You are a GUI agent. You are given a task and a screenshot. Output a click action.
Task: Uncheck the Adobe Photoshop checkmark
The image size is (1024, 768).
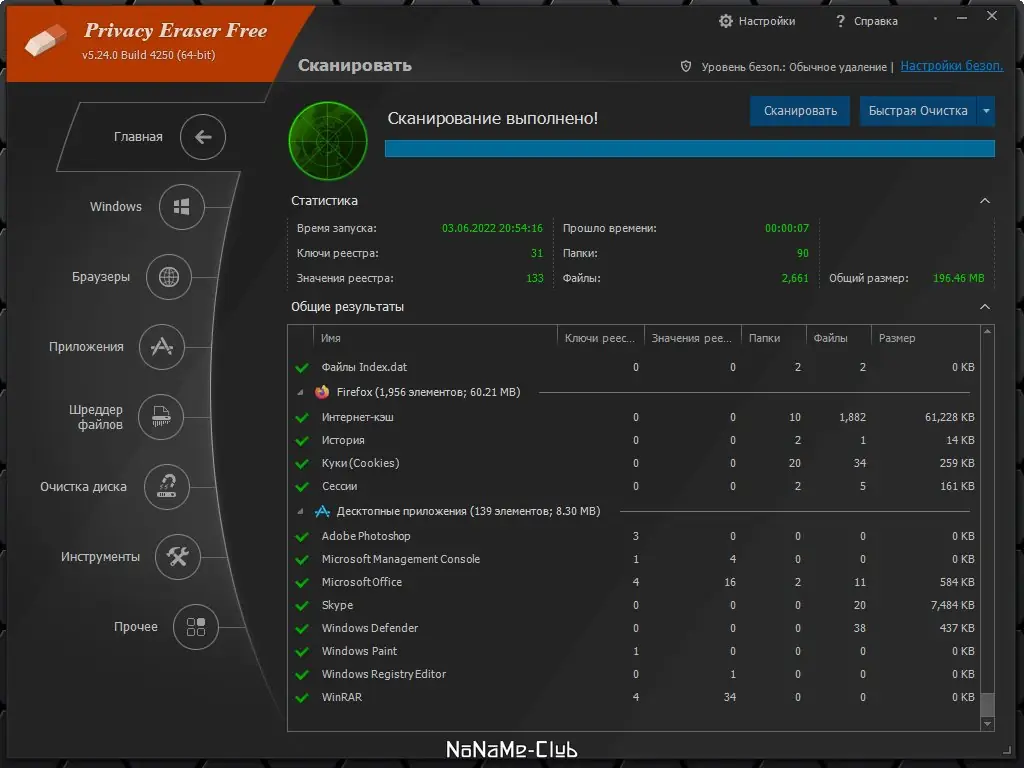coord(302,537)
